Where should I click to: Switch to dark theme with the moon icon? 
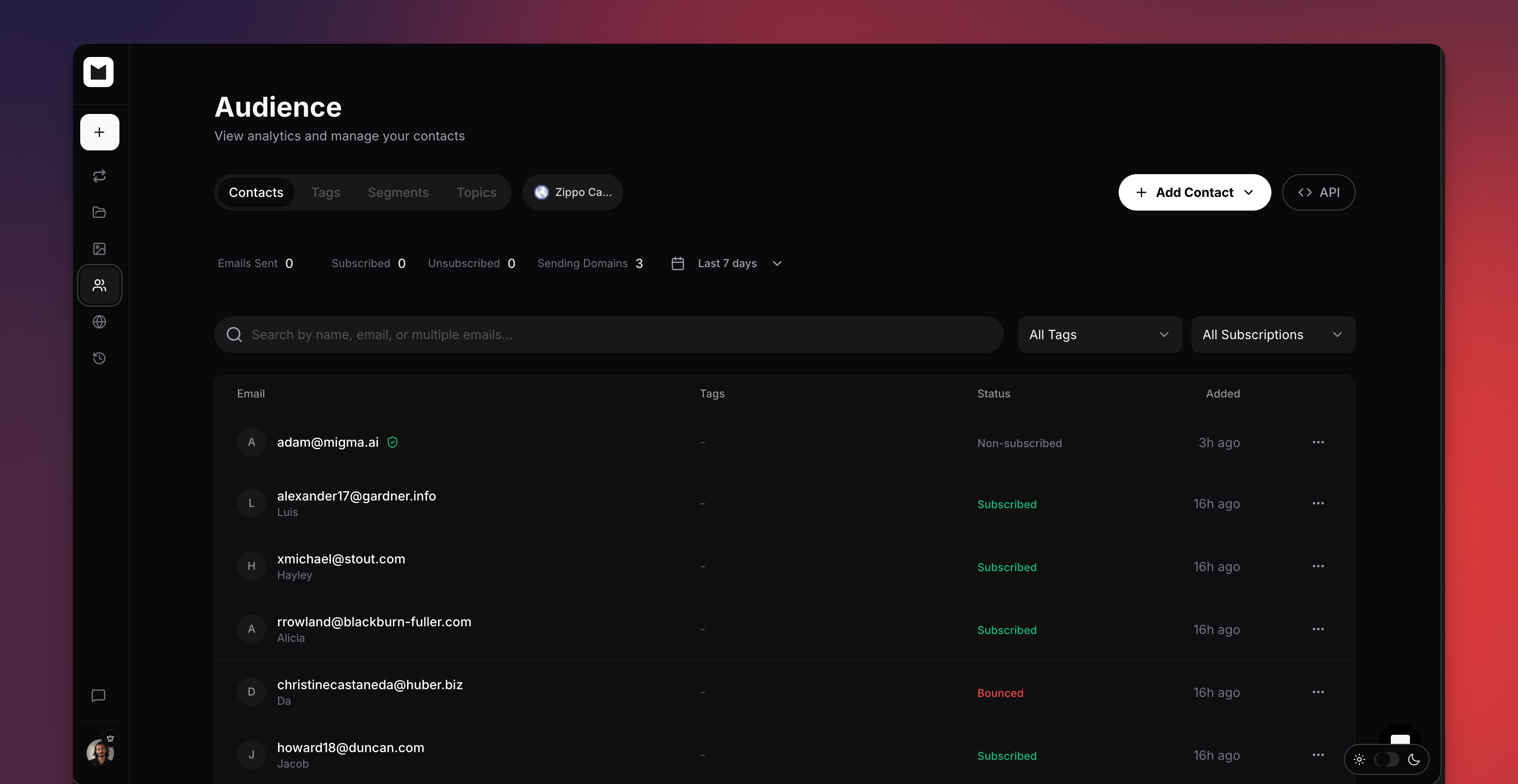click(x=1414, y=759)
